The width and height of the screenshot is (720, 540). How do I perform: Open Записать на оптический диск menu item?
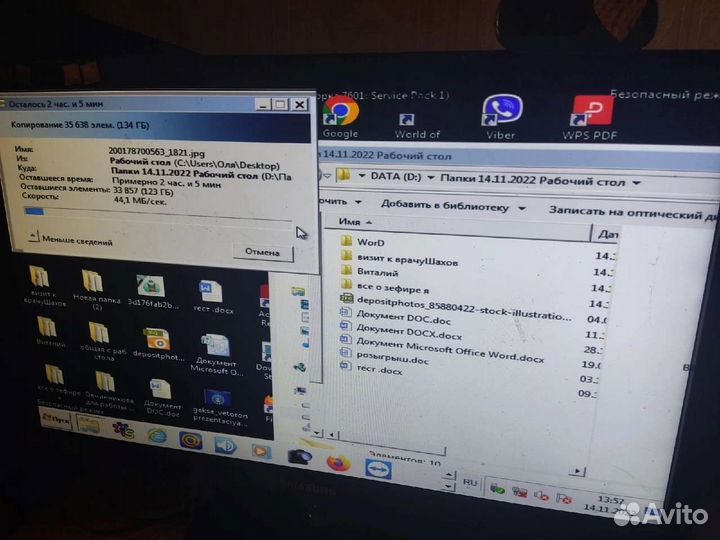coord(632,212)
